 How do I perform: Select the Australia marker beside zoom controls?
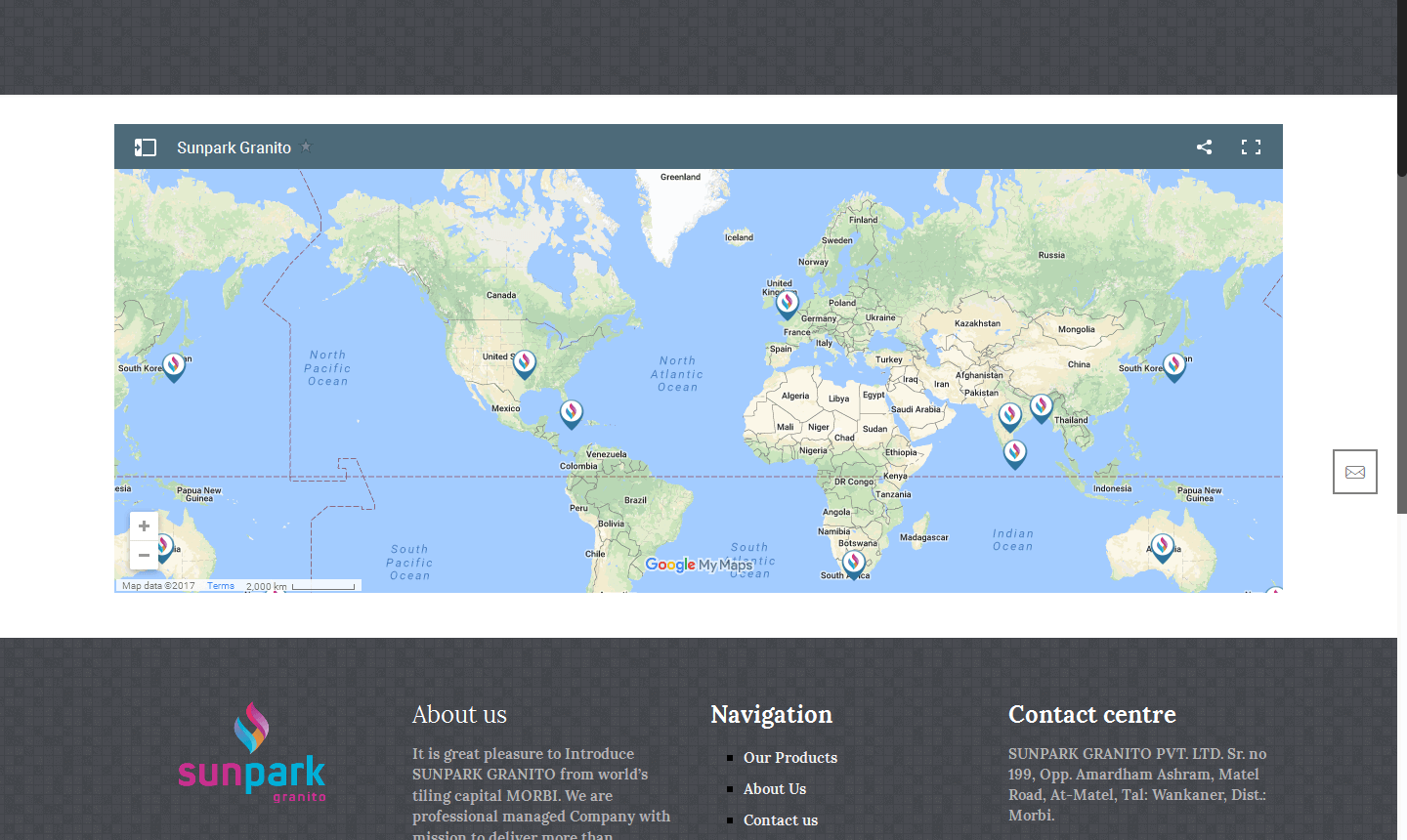164,548
